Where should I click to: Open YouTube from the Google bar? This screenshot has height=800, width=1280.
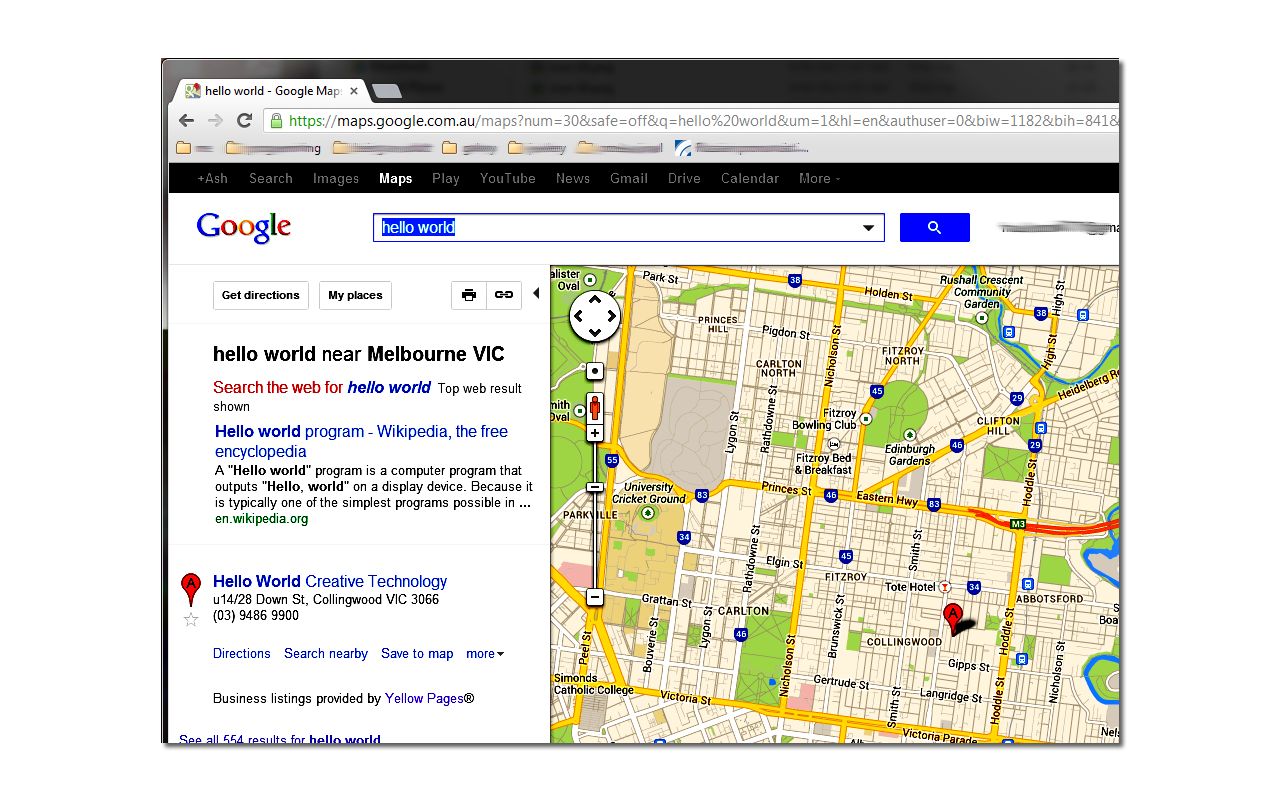(508, 178)
